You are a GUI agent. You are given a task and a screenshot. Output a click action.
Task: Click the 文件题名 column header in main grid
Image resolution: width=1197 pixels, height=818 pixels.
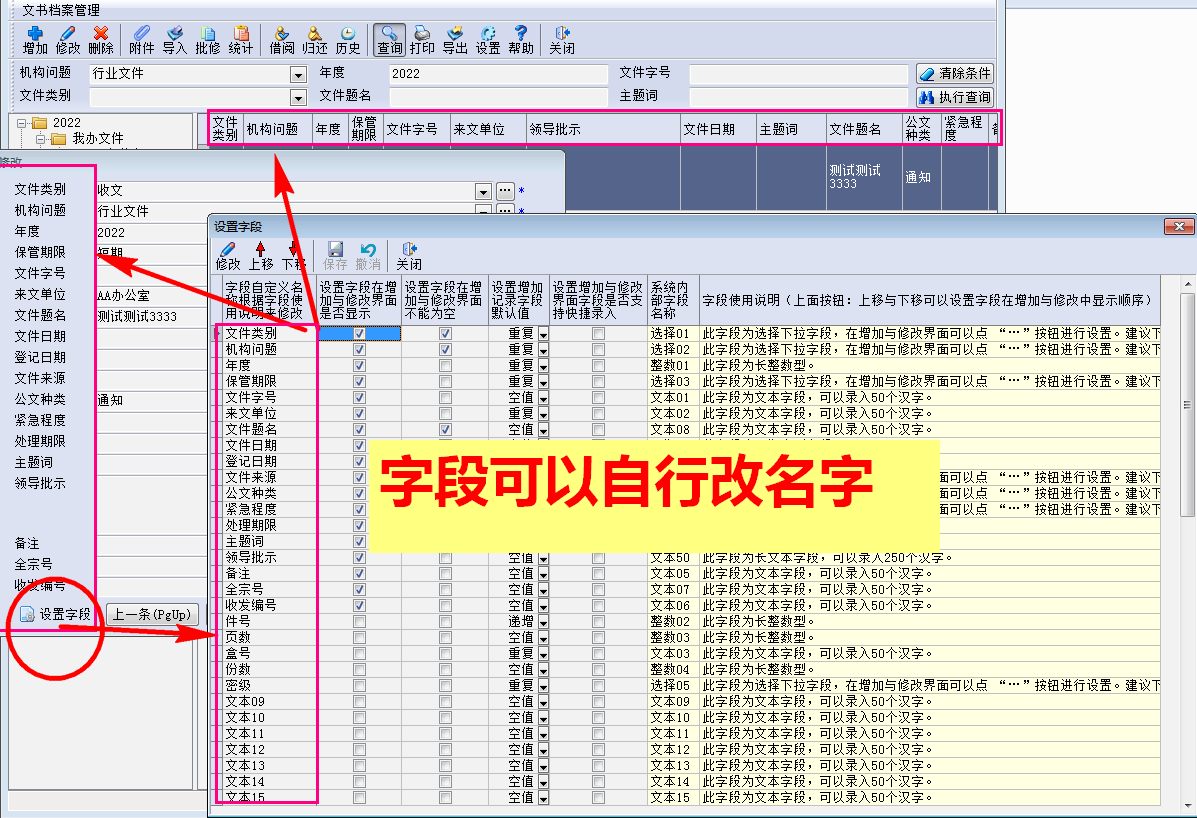[864, 129]
